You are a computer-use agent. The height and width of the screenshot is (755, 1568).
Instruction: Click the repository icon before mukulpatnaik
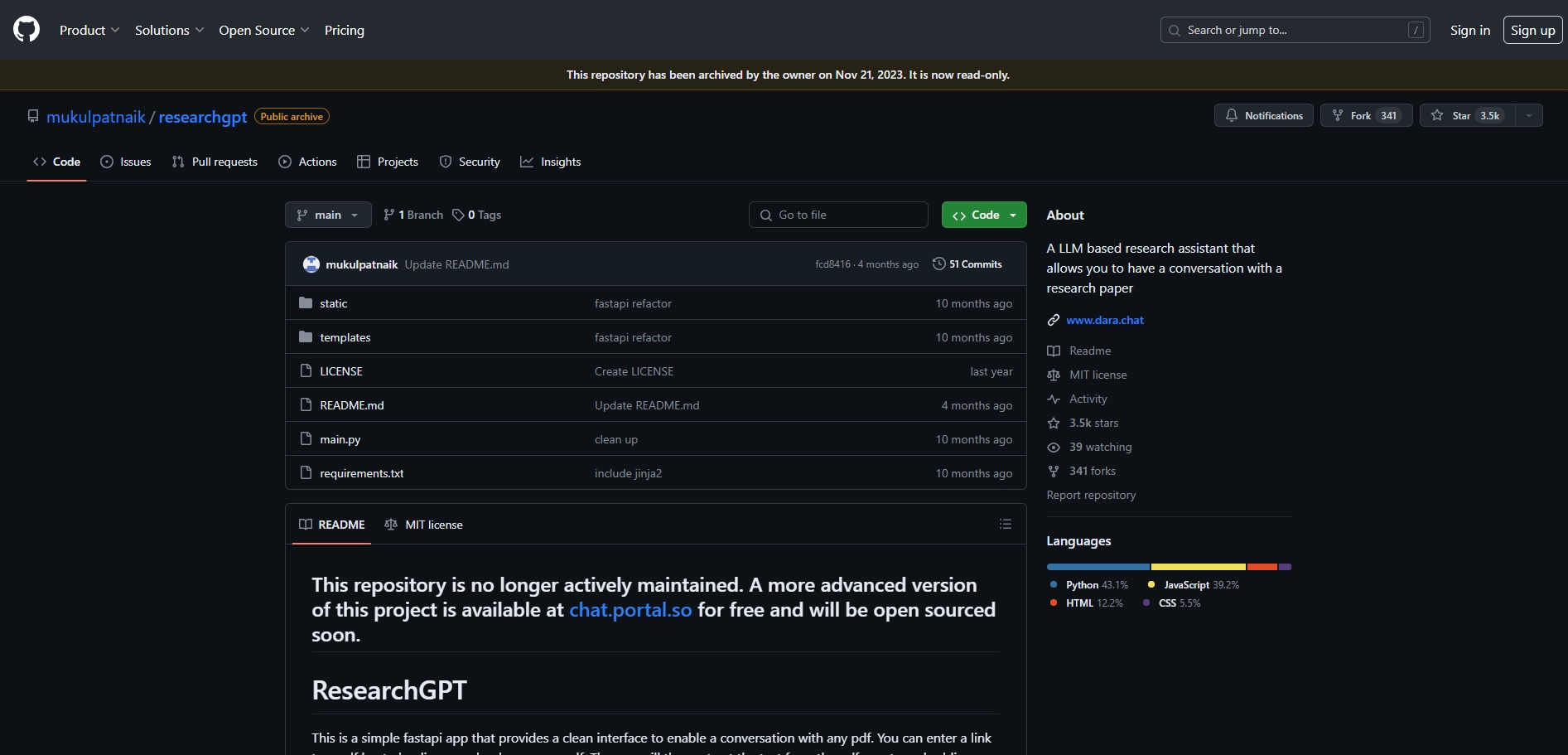(33, 116)
